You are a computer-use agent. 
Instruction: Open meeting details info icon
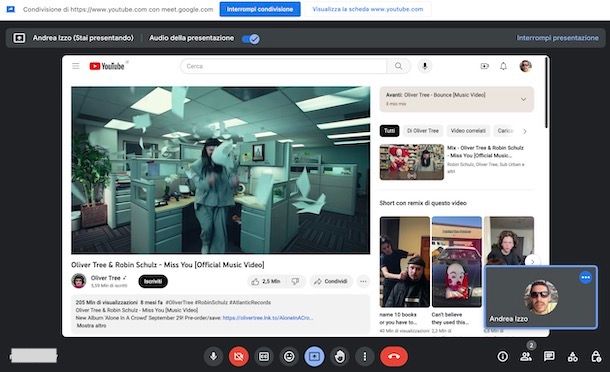pyautogui.click(x=503, y=356)
